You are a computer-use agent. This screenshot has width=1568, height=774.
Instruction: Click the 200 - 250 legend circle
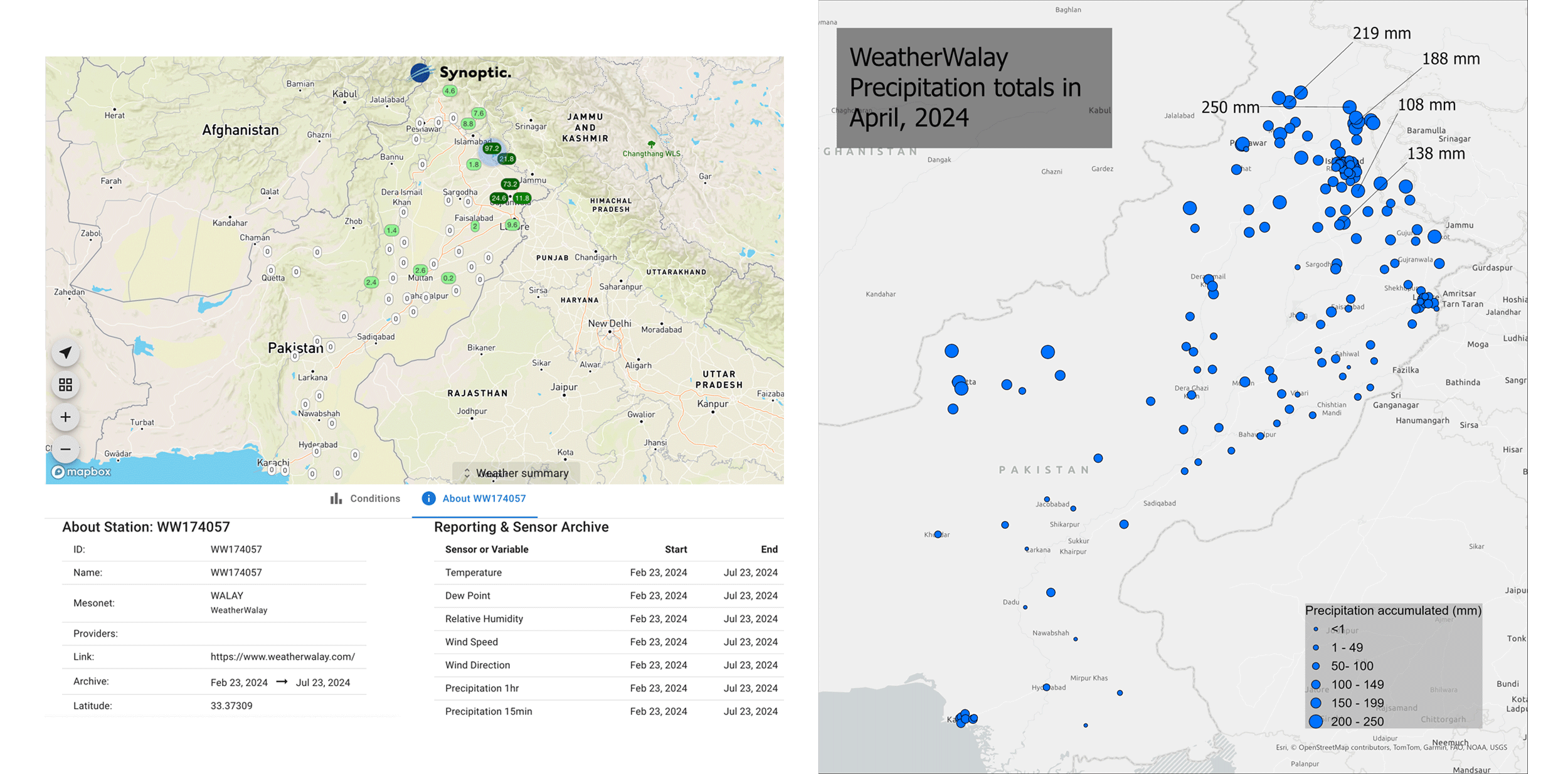click(1316, 721)
